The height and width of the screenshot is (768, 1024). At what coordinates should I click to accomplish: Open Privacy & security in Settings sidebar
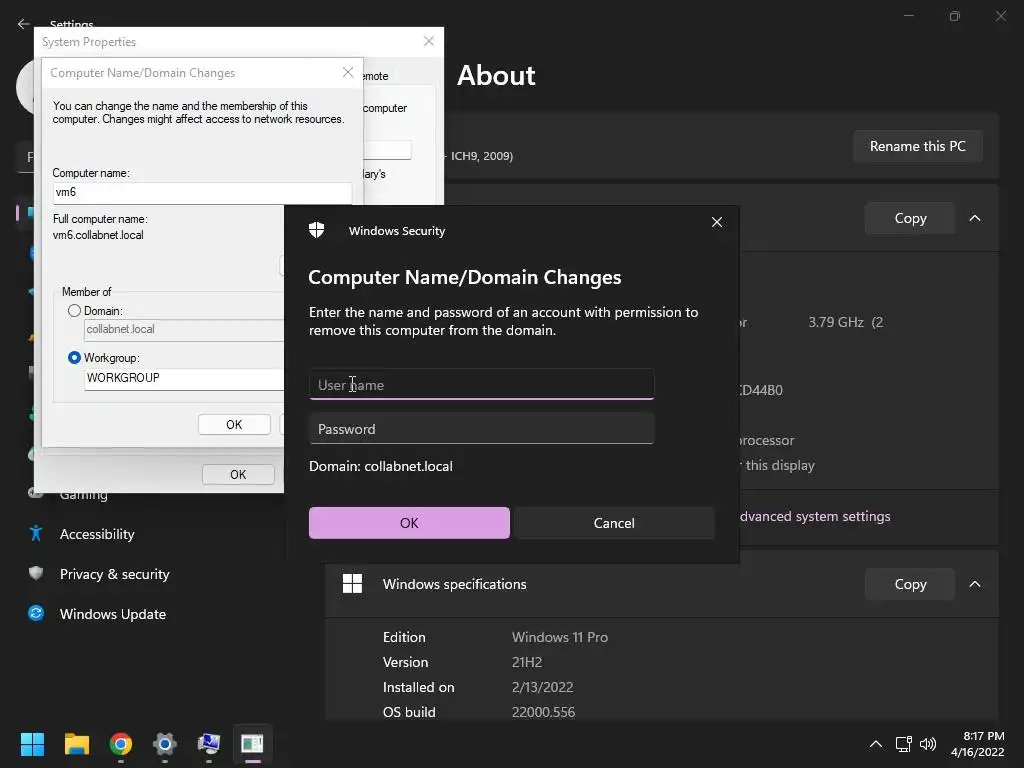[x=114, y=574]
